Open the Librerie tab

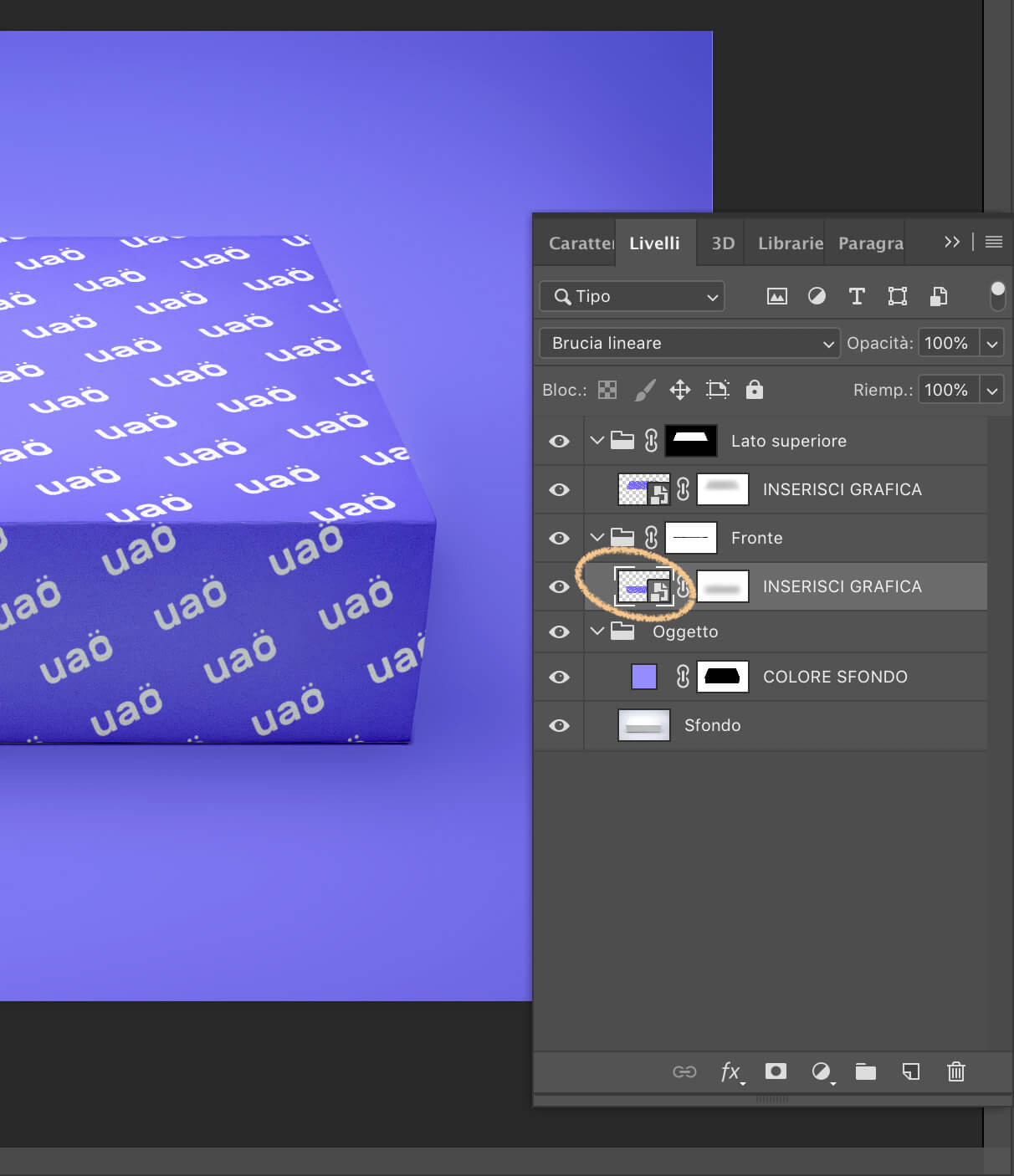(790, 243)
